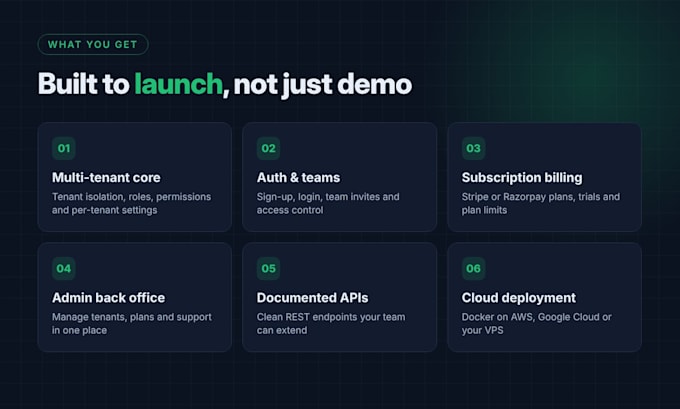Select the Cloud deployment card title

(x=519, y=298)
